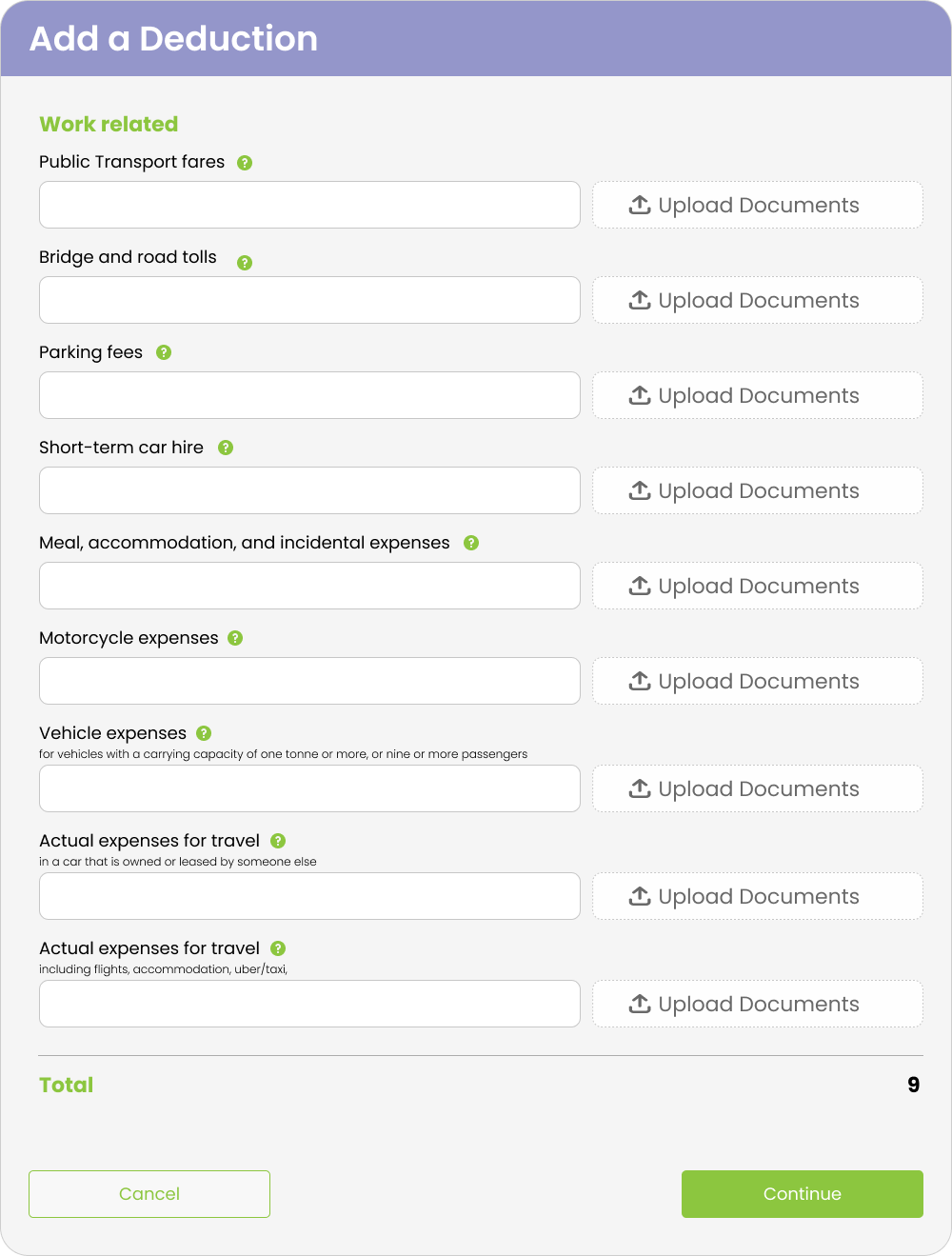The image size is (952, 1256).
Task: Click help icon next to Bridge and road tolls
Action: [x=245, y=263]
